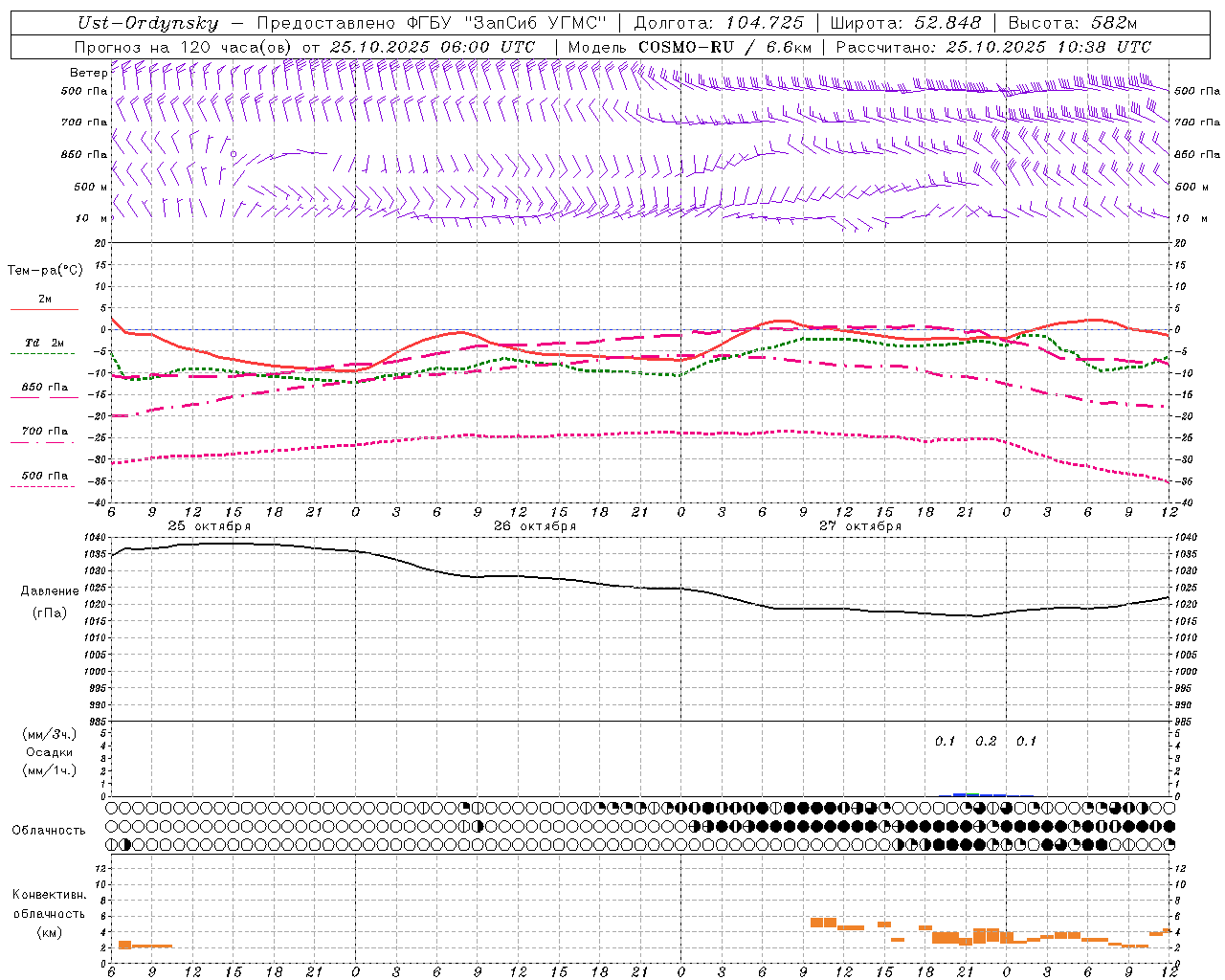Click the 0.2 precipitation amount value
Viewport: 1225px width, 980px height.
(986, 742)
